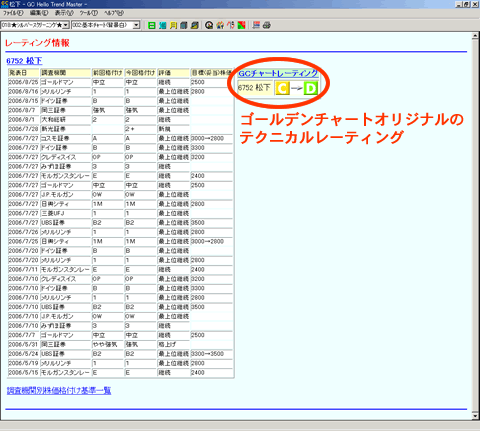Click the 2006/7/7 date cell
Screen dimensions: 480x431
(x=23, y=335)
